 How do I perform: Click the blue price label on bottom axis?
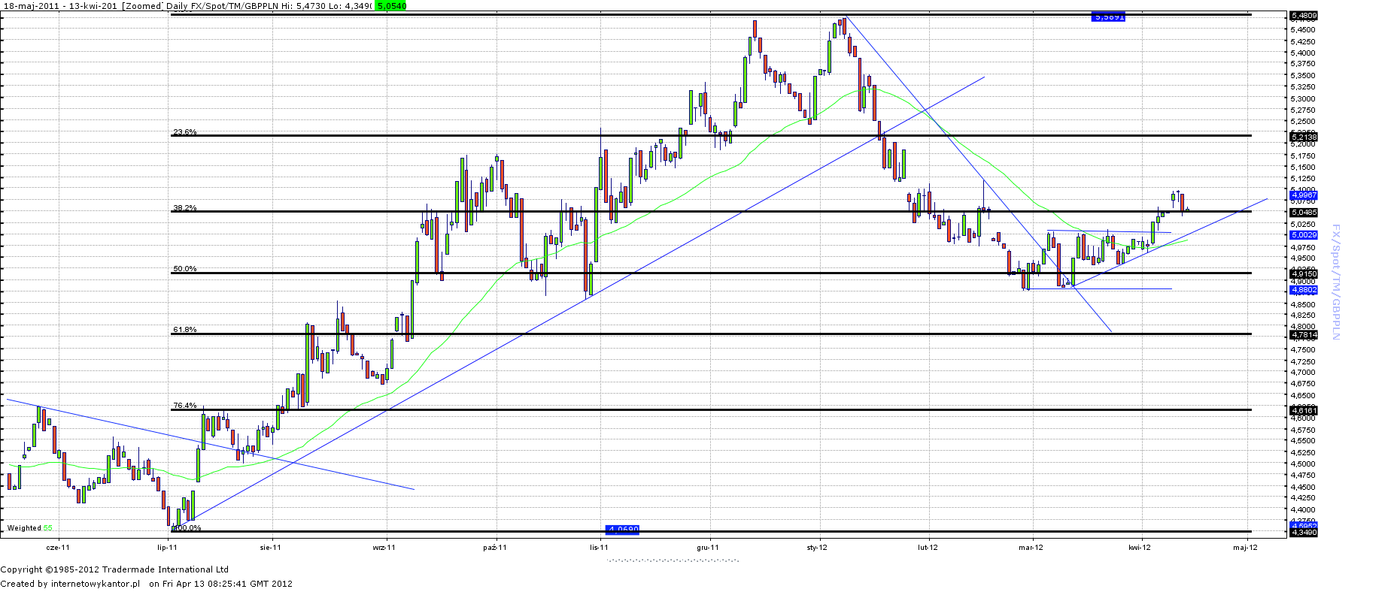[623, 529]
